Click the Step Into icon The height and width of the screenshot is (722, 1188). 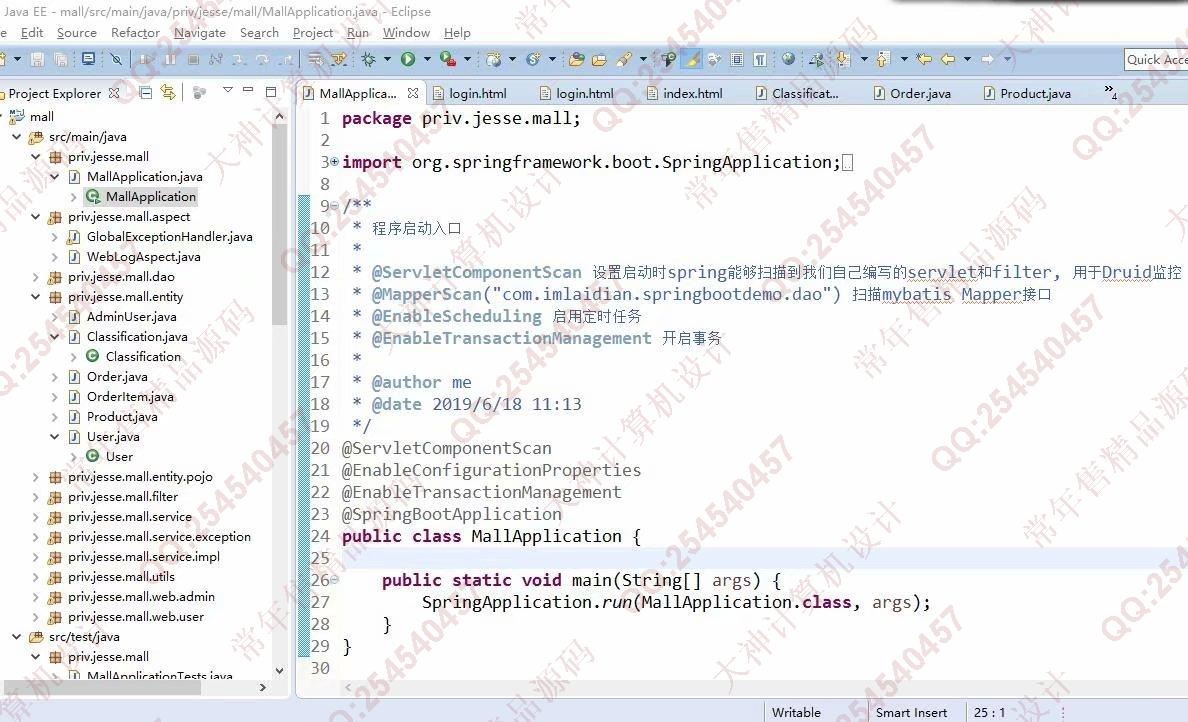239,59
